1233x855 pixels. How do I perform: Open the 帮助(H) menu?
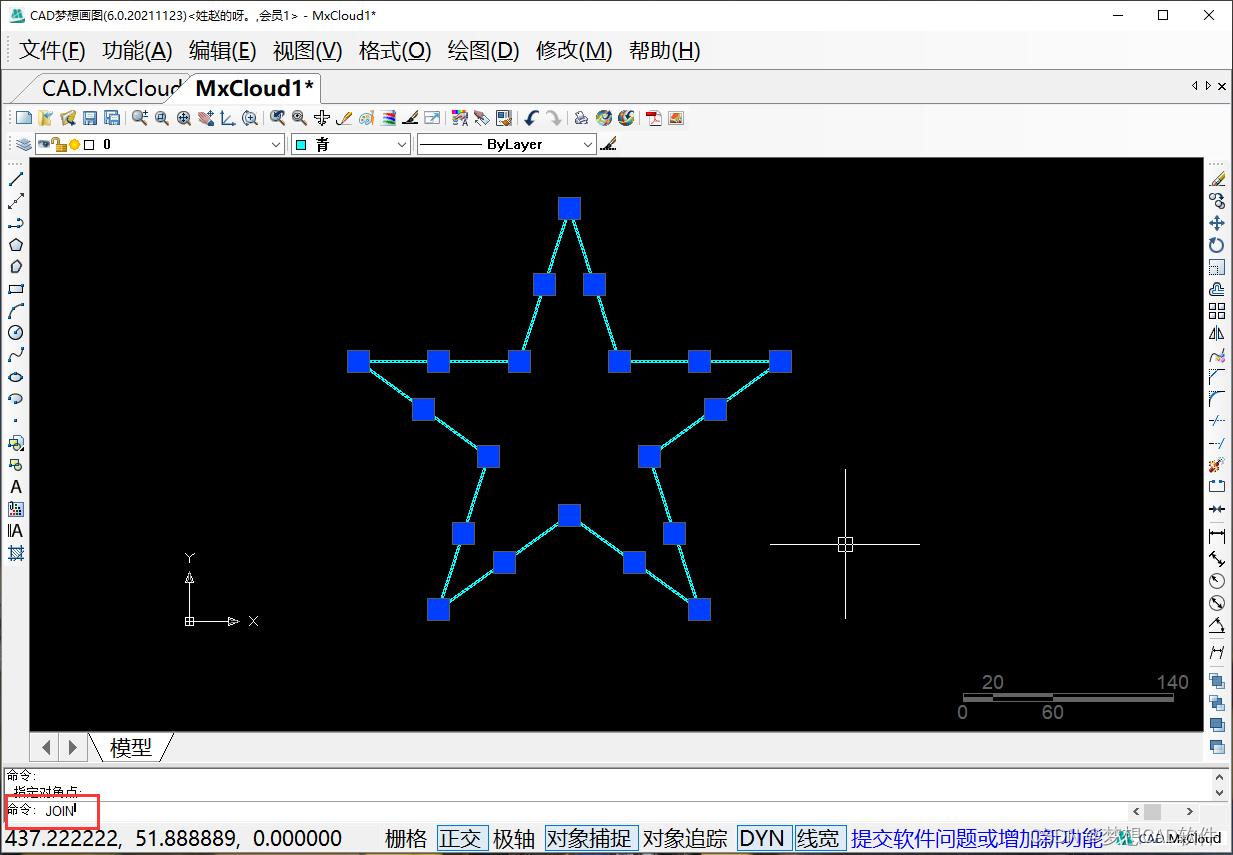(x=665, y=51)
